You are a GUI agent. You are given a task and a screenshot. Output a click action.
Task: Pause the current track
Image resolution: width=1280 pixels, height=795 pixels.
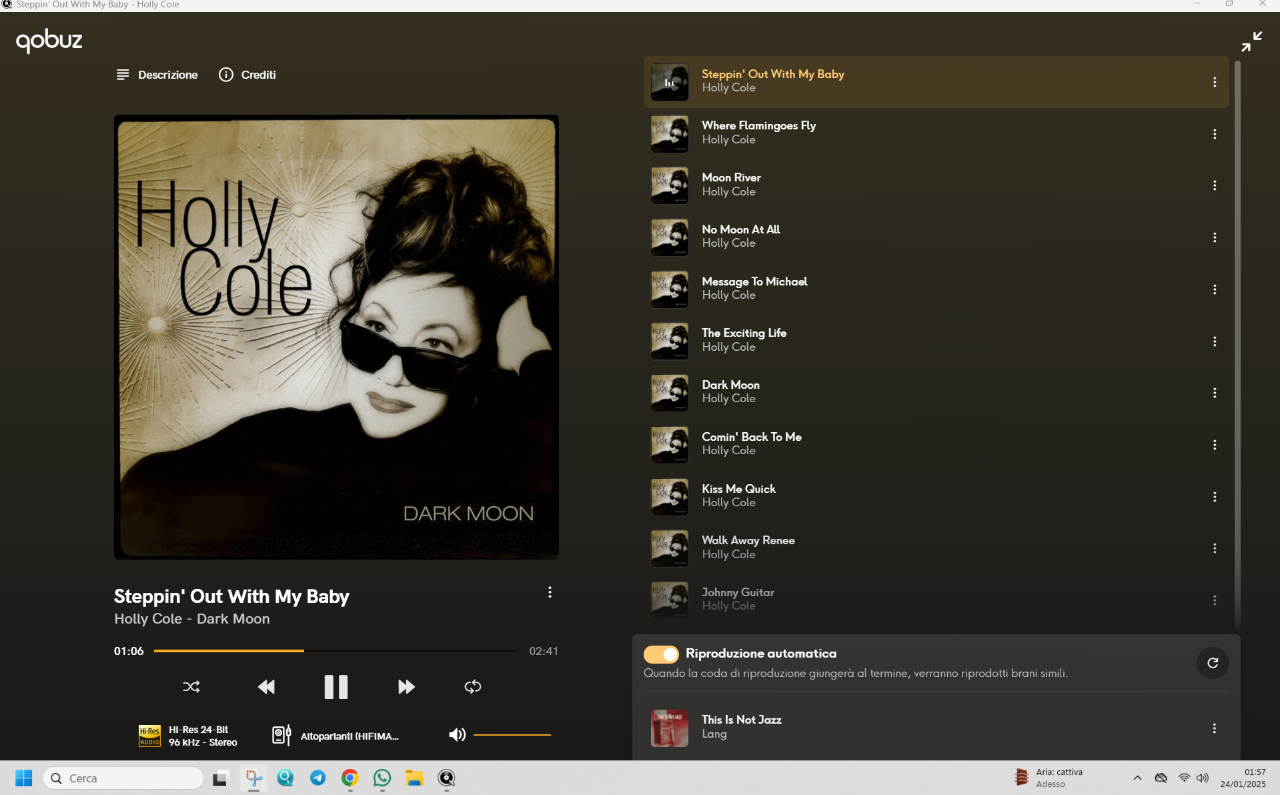(x=336, y=687)
